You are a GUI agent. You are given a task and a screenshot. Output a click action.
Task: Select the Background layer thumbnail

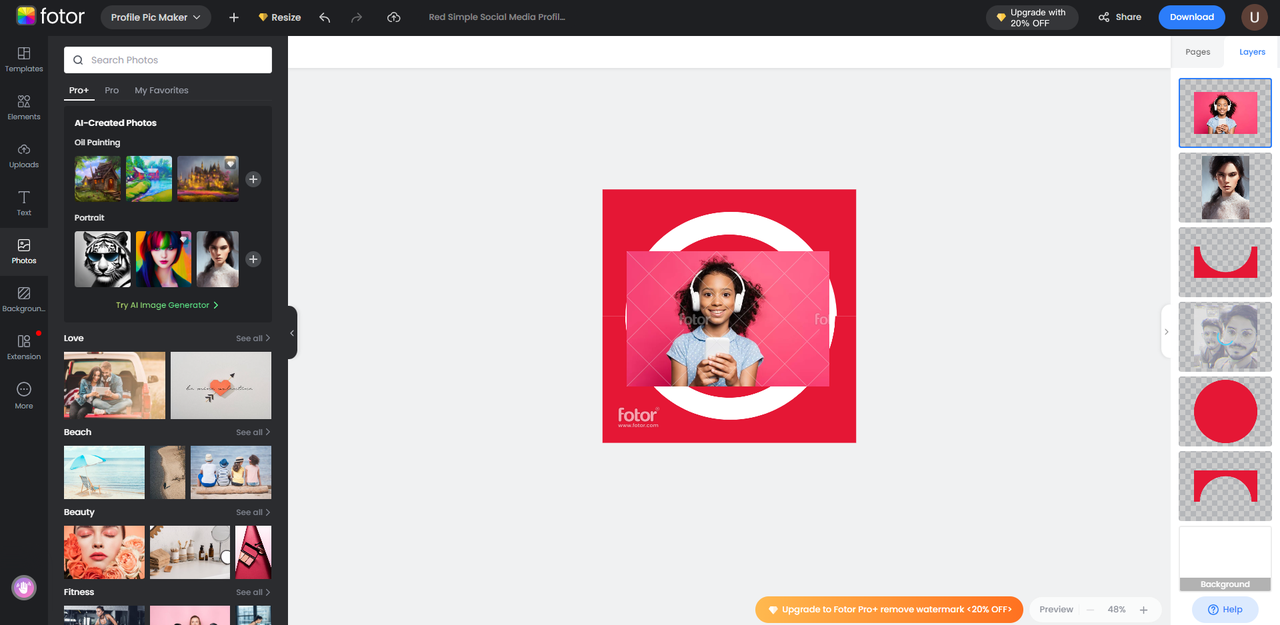click(x=1225, y=559)
